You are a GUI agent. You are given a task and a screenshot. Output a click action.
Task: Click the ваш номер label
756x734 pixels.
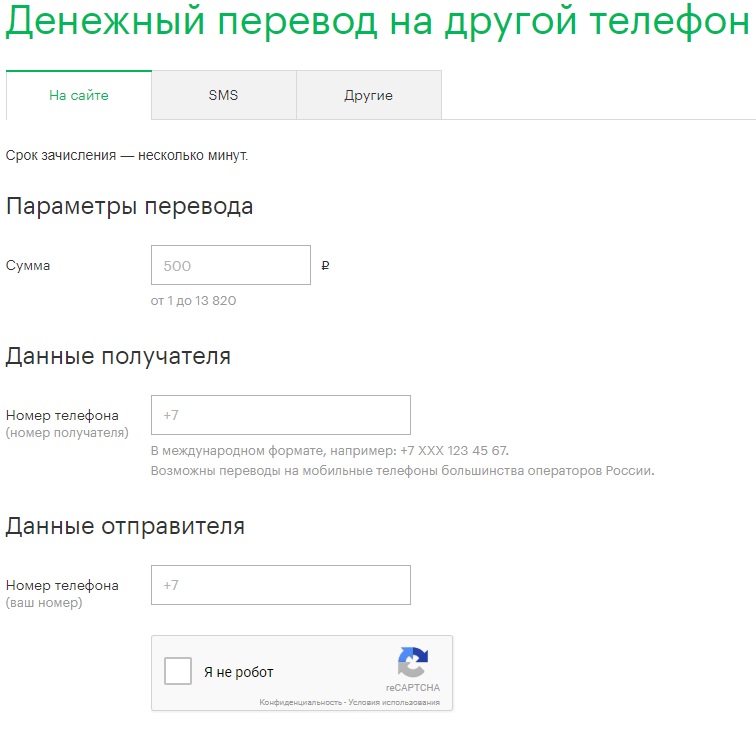44,603
